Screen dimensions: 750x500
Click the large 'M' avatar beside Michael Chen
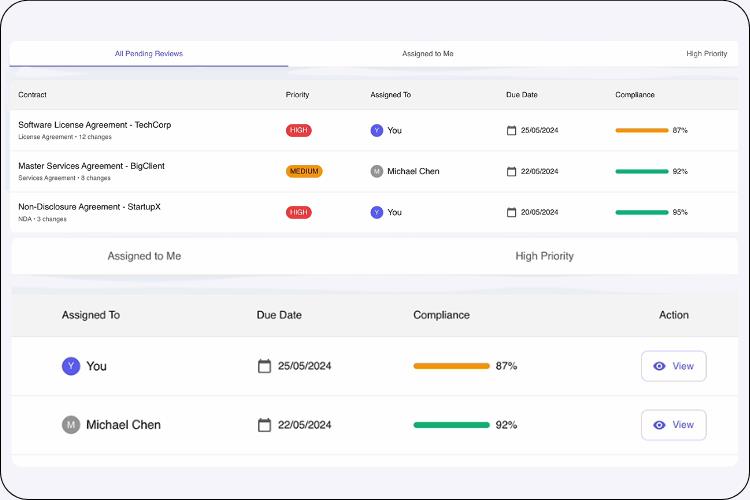pyautogui.click(x=71, y=425)
